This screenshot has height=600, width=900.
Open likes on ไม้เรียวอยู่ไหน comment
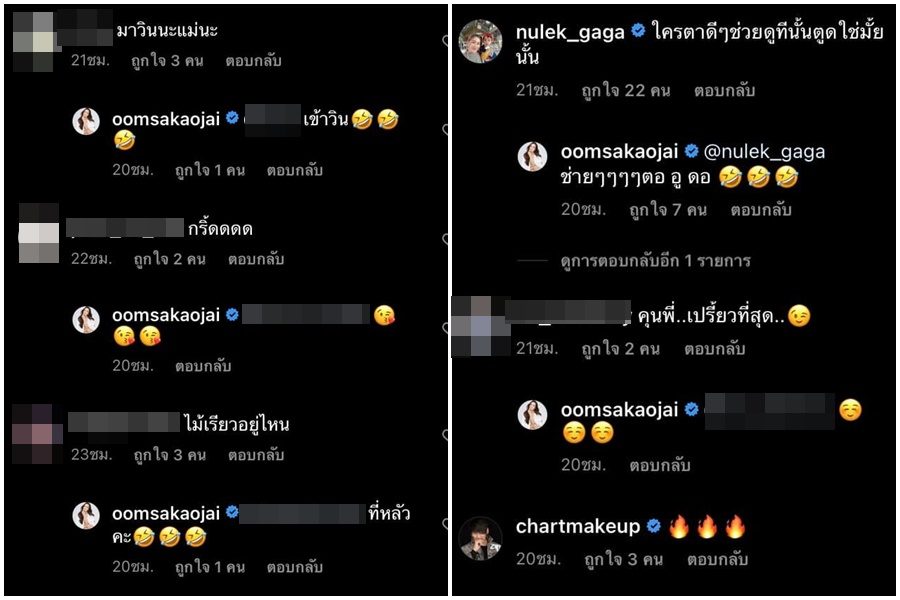[x=169, y=455]
